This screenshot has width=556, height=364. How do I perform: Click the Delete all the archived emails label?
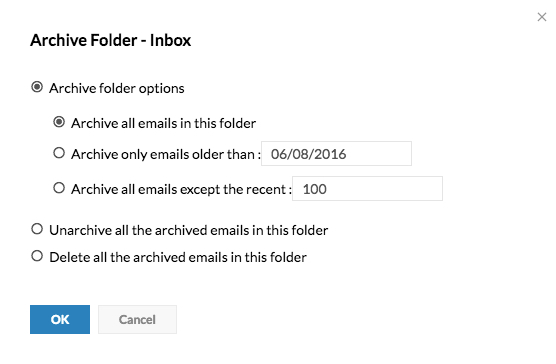pyautogui.click(x=178, y=257)
